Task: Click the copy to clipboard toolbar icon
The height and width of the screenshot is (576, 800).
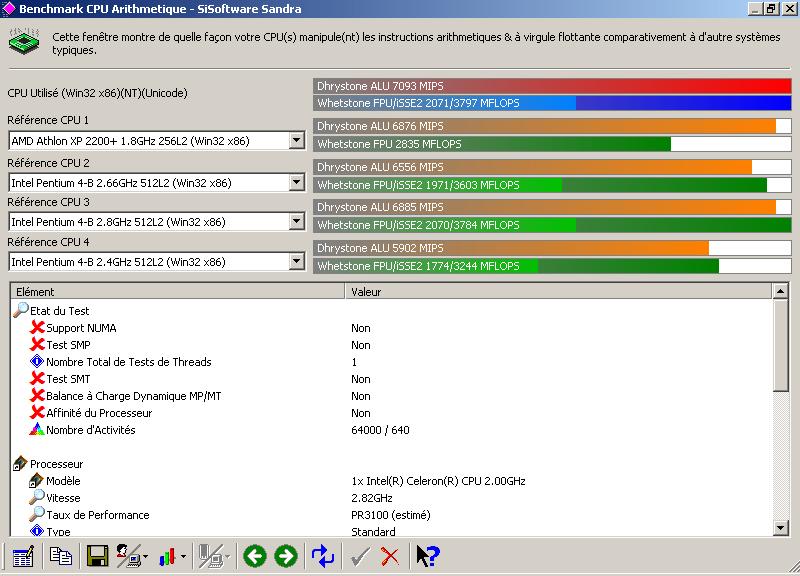Action: [x=61, y=556]
